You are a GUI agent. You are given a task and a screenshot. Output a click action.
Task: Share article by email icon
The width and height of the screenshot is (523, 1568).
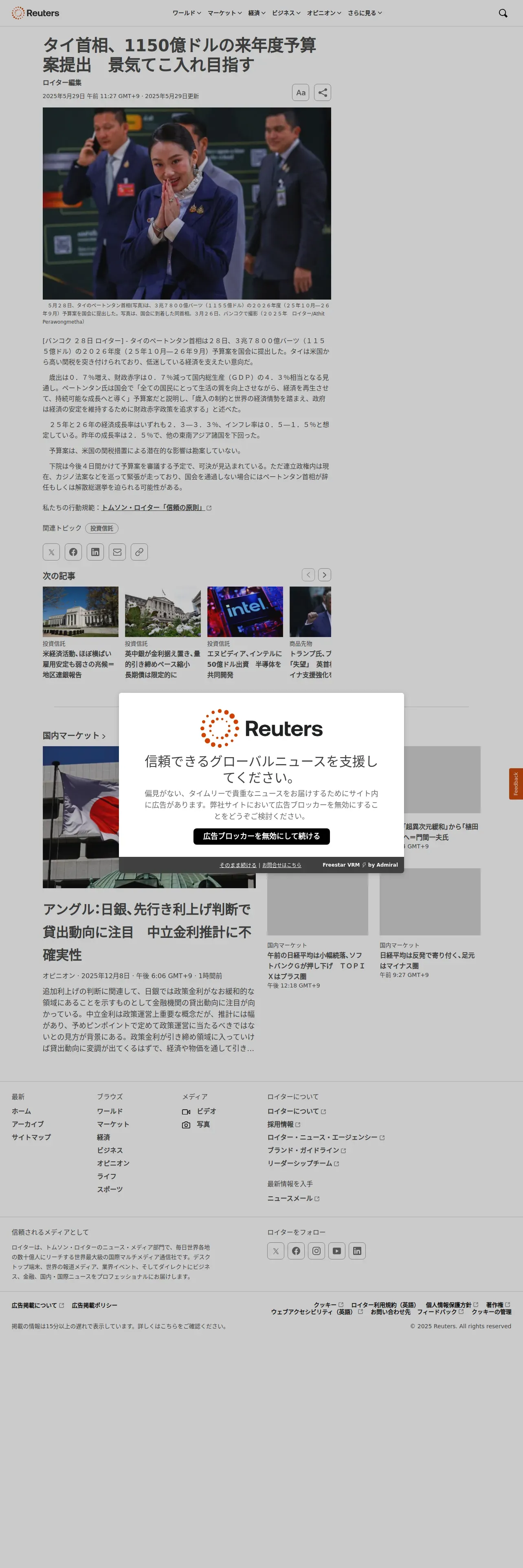point(117,552)
